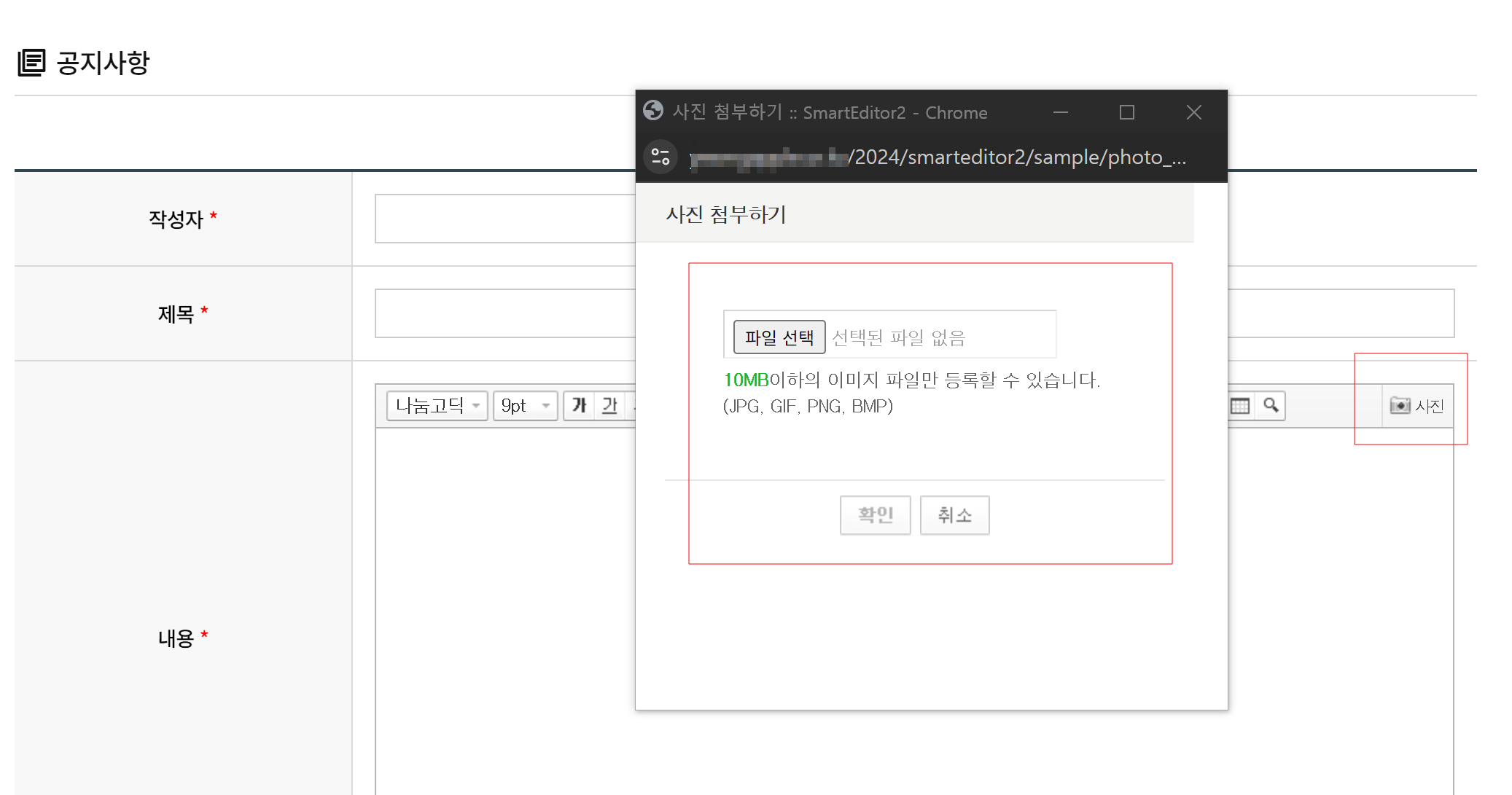Image resolution: width=1512 pixels, height=795 pixels.
Task: Click the 공지사항 notice heading icon
Action: click(31, 63)
